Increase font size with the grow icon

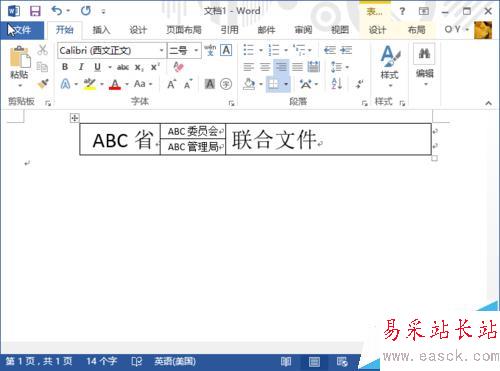(x=172, y=84)
